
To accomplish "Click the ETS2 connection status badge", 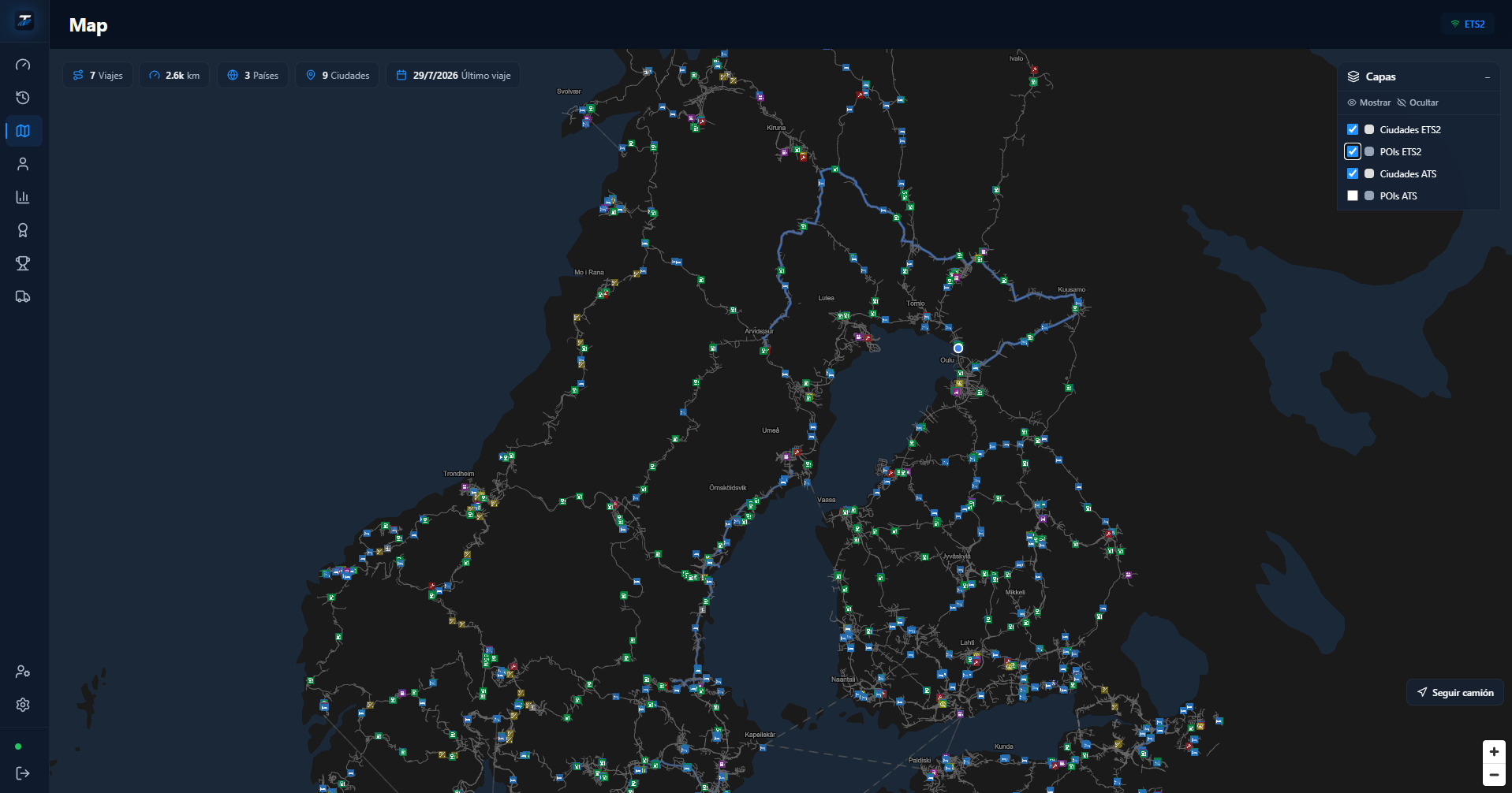I will coord(1468,24).
